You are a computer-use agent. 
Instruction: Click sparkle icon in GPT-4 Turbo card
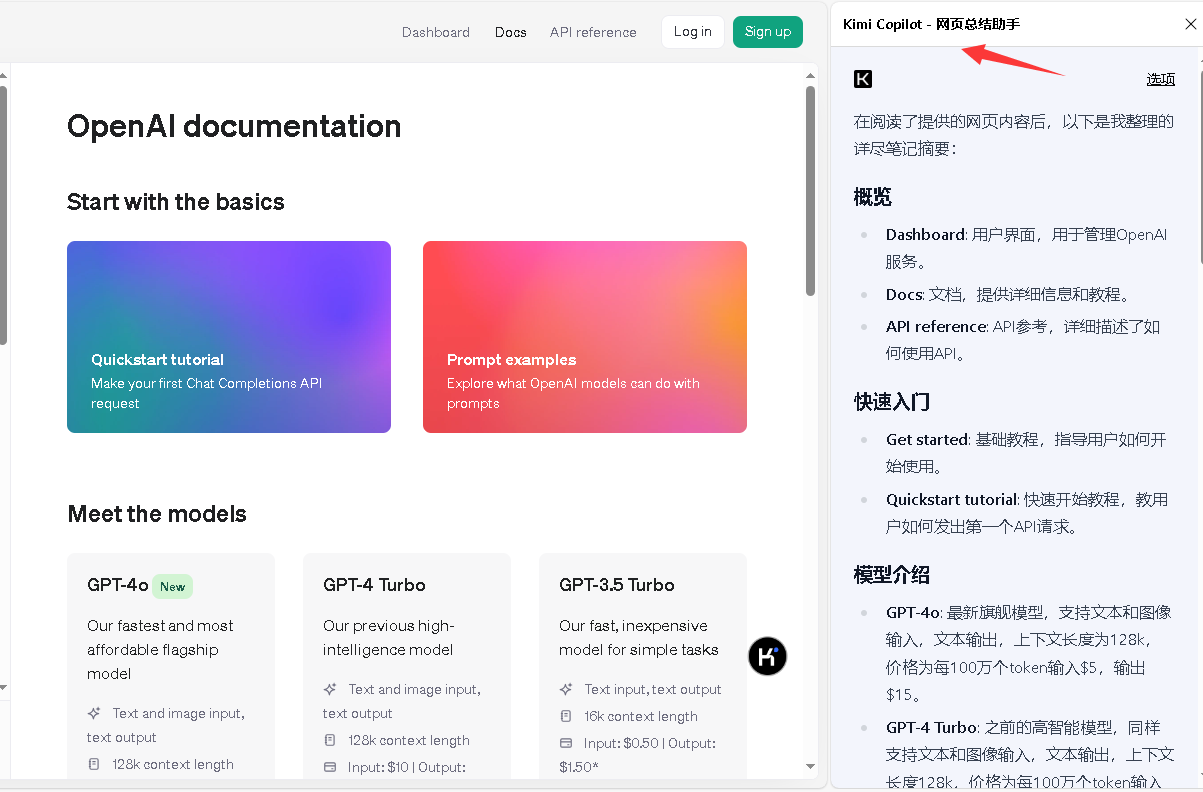tap(330, 689)
